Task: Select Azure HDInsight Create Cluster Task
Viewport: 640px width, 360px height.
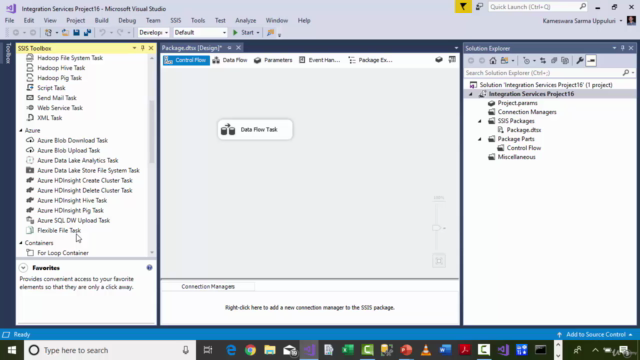Action: tap(84, 180)
